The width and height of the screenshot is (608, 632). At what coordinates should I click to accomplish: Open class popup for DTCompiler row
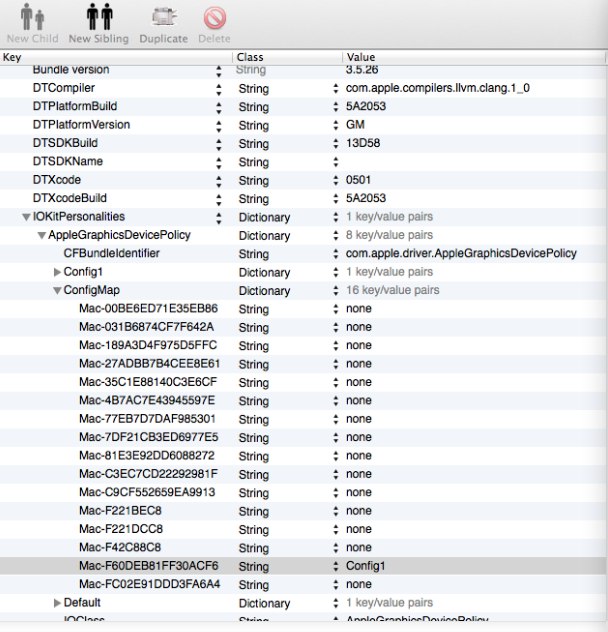(335, 89)
